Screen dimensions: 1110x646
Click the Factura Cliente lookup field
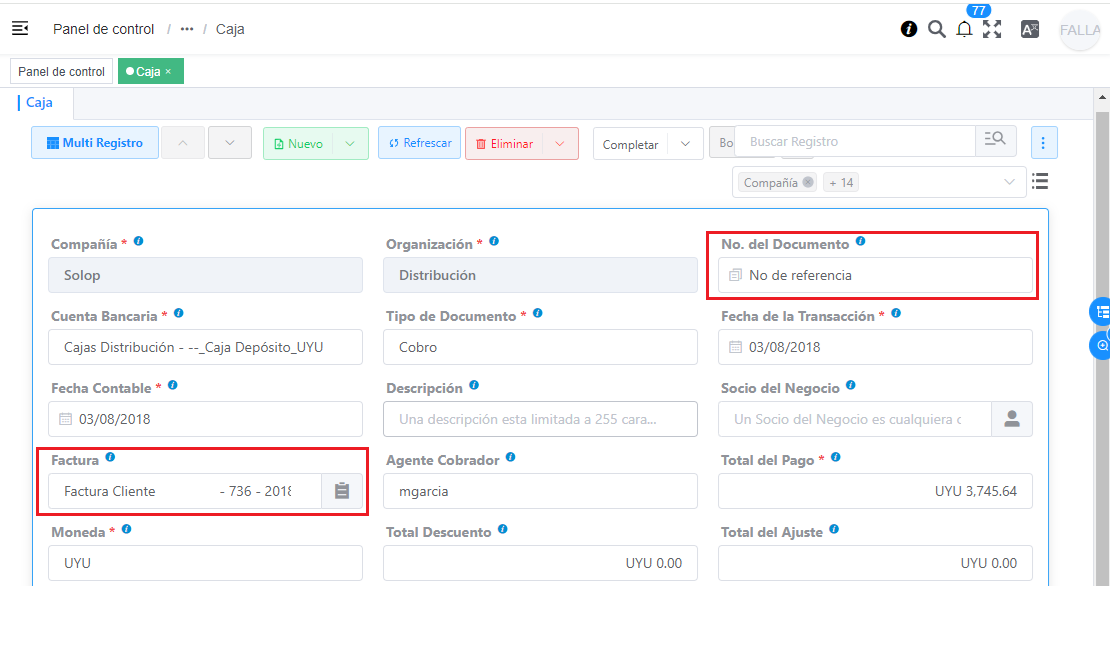(185, 491)
